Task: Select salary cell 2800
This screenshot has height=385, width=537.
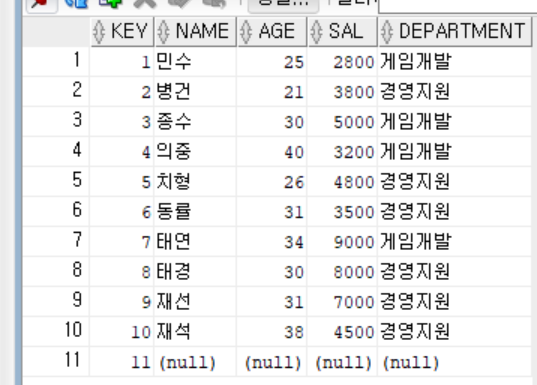Action: [x=342, y=62]
